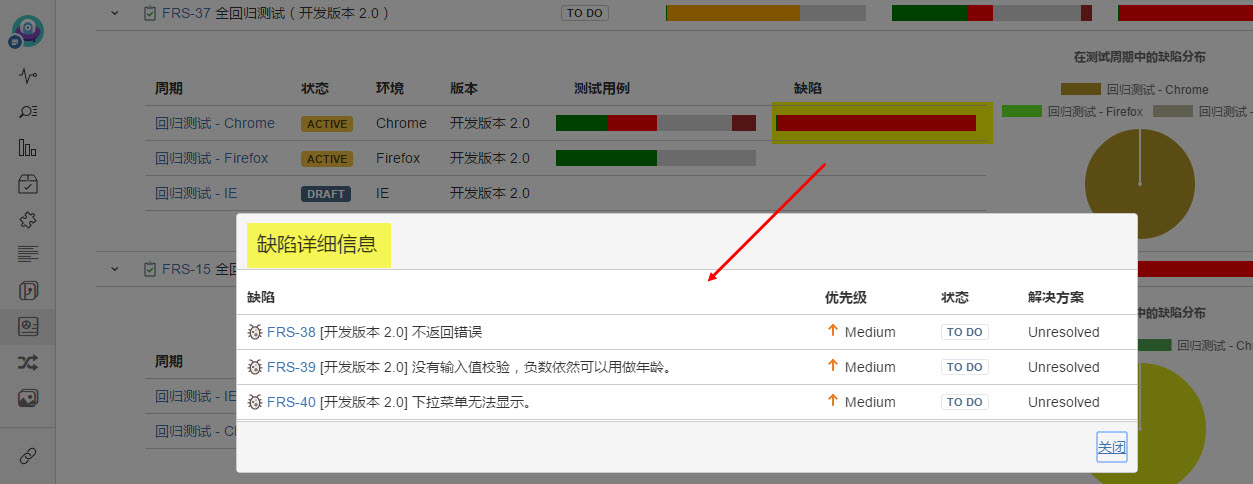Click the chain link icon in sidebar
The image size is (1253, 484).
28,456
